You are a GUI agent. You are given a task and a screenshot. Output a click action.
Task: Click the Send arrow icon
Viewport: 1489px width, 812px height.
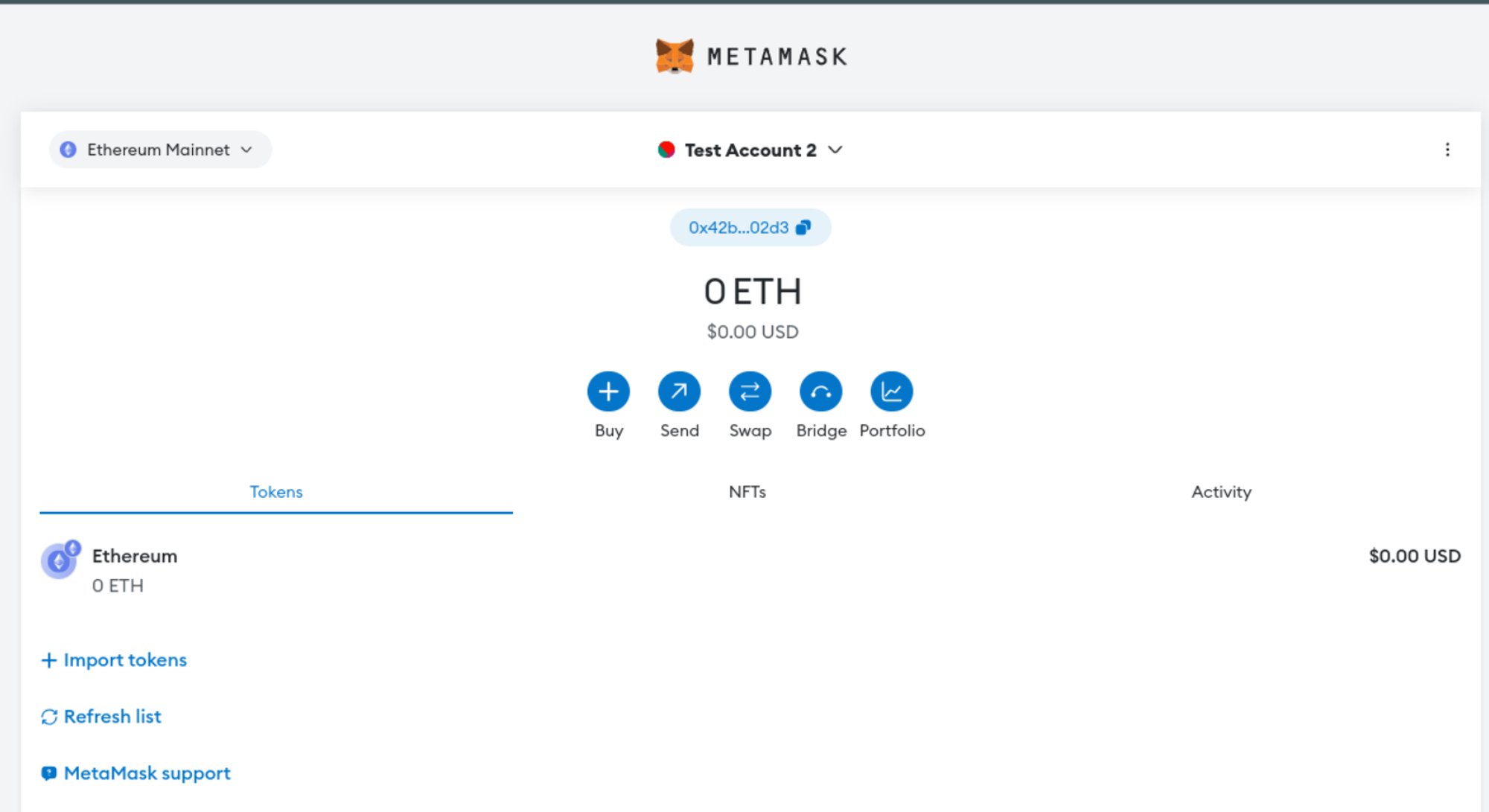679,391
